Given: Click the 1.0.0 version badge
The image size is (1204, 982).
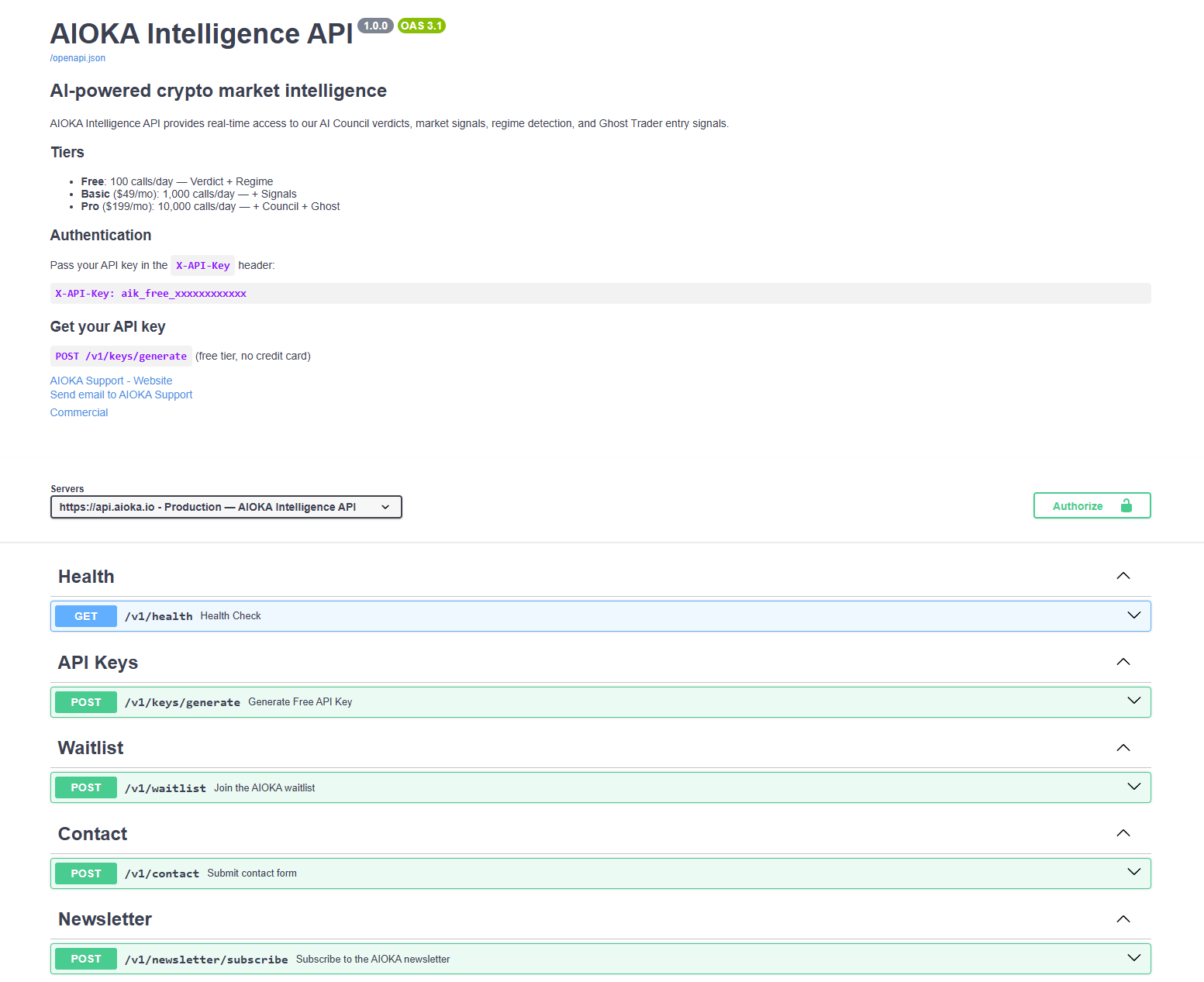Looking at the screenshot, I should point(375,26).
